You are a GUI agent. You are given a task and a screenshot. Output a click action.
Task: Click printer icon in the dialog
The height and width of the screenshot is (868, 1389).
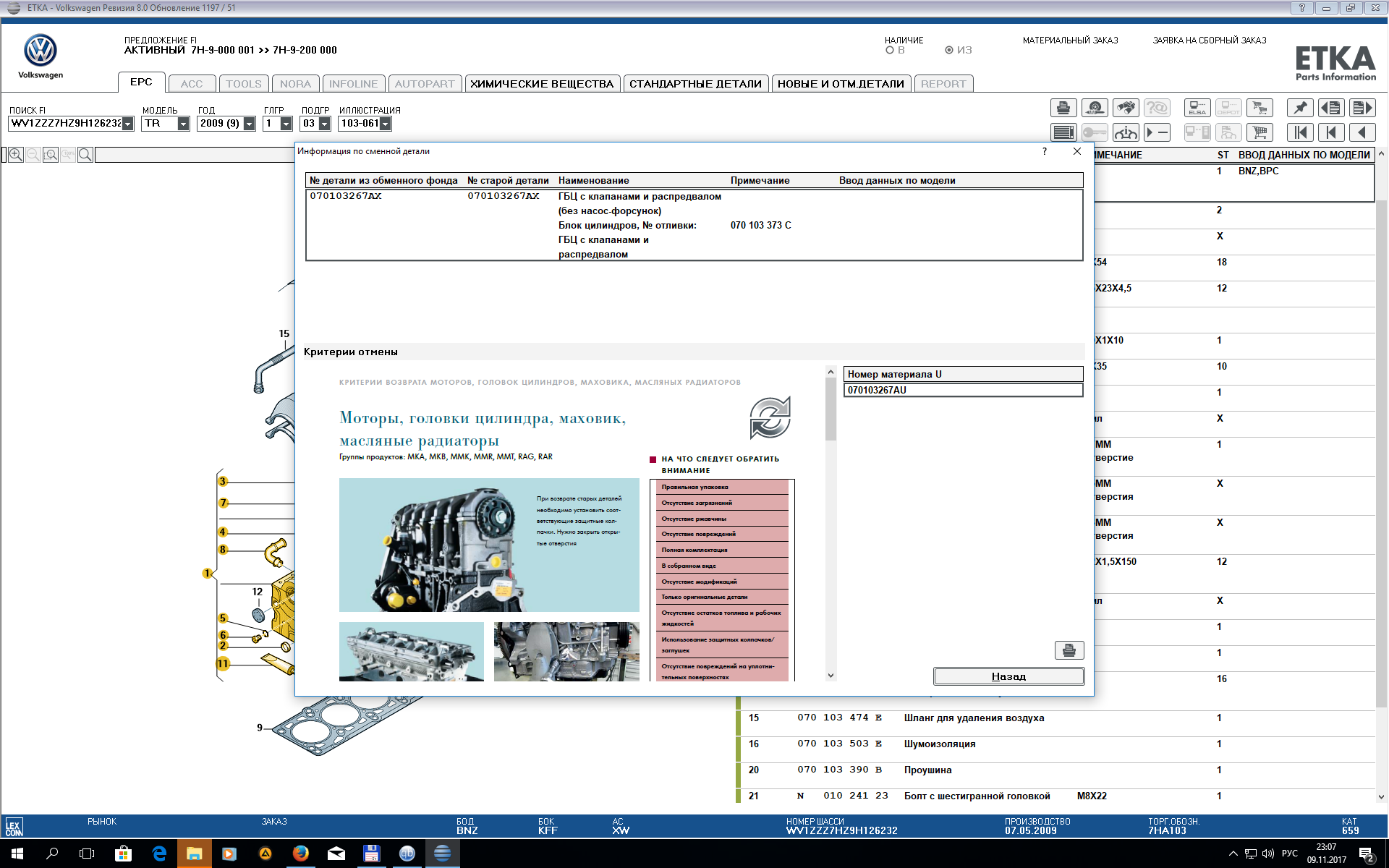pyautogui.click(x=1069, y=650)
